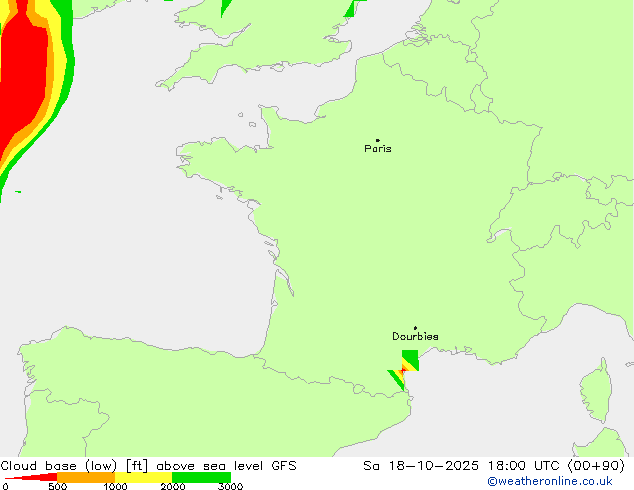634x490 pixels.
Task: Click the legend value 1000
Action: [115, 486]
